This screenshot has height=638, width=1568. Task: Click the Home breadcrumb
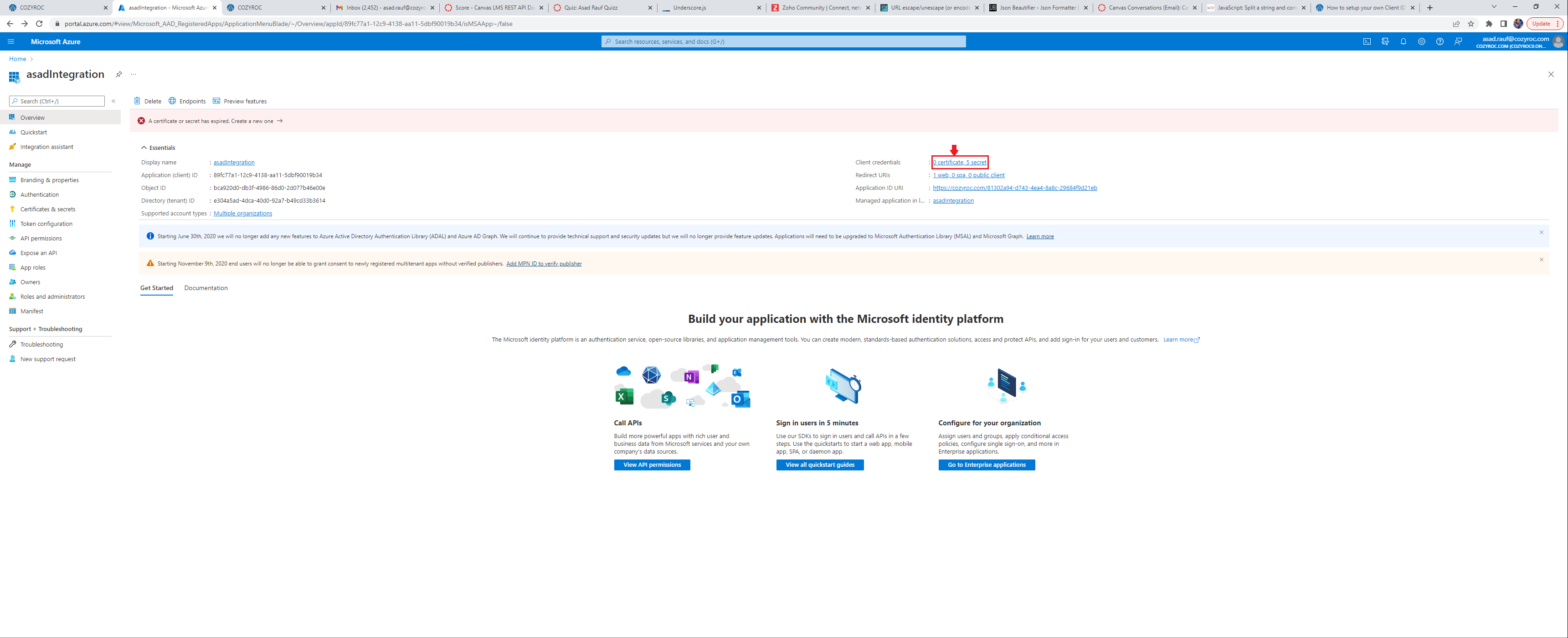pyautogui.click(x=18, y=59)
